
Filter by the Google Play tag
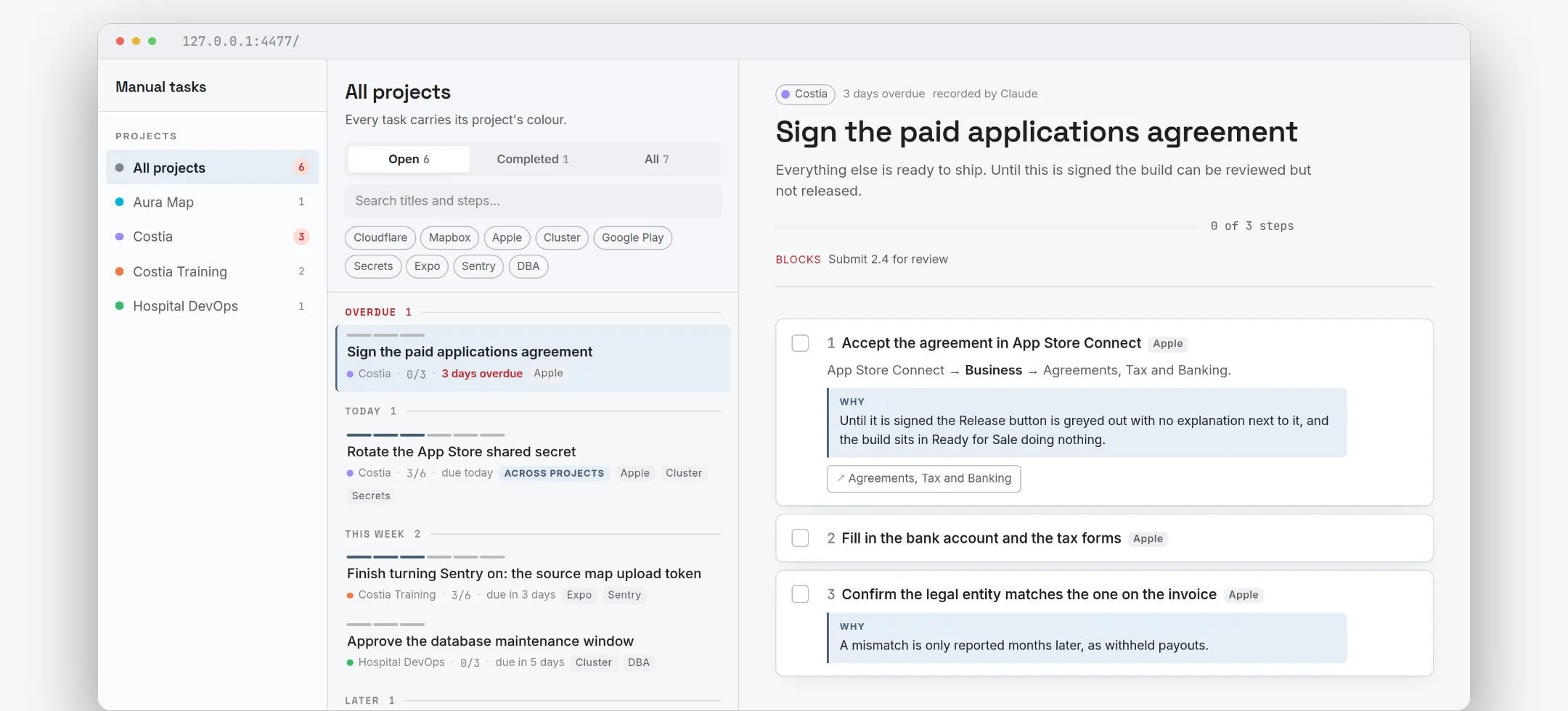pyautogui.click(x=632, y=238)
